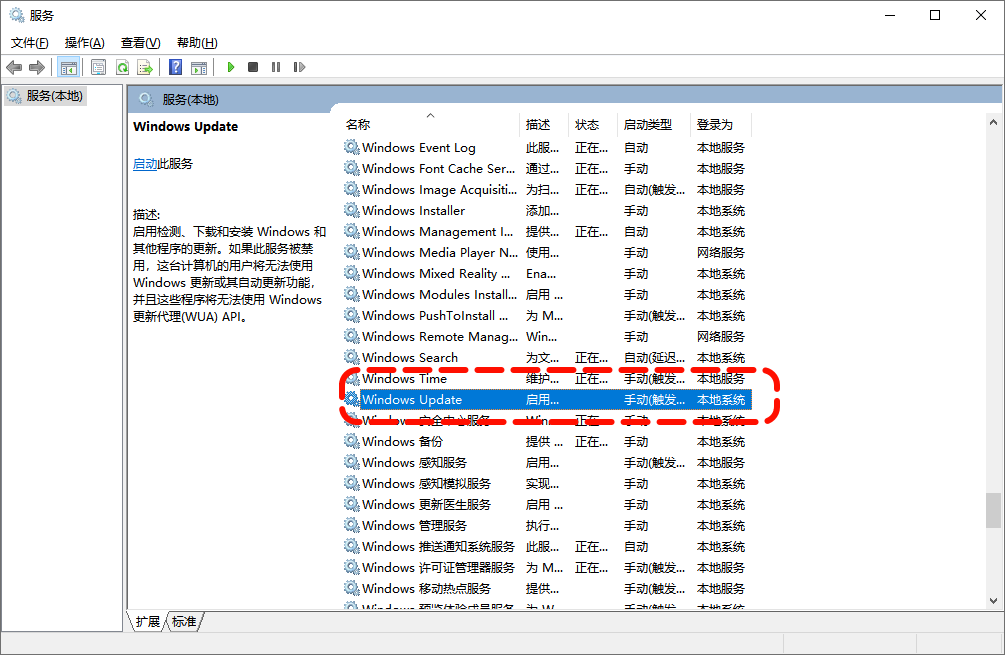Select the Windows Update service row
This screenshot has height=655, width=1005.
[x=547, y=399]
